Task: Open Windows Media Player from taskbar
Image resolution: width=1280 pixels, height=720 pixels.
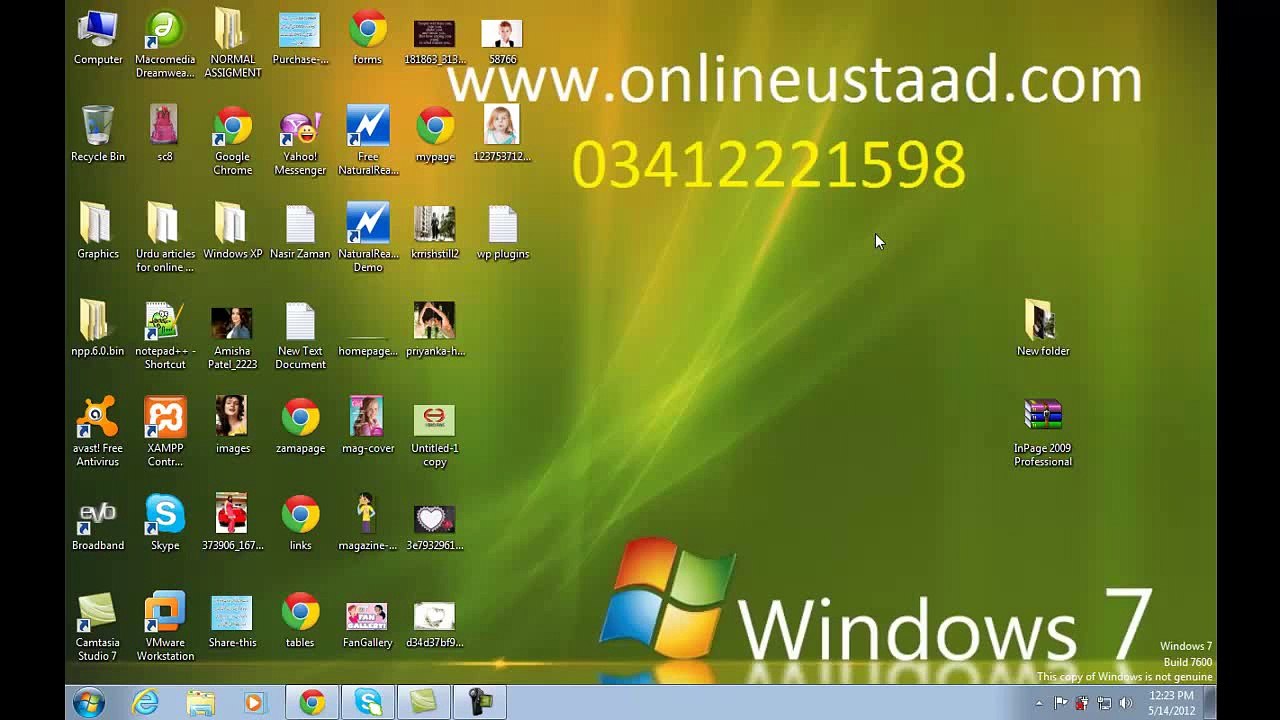Action: click(x=255, y=703)
